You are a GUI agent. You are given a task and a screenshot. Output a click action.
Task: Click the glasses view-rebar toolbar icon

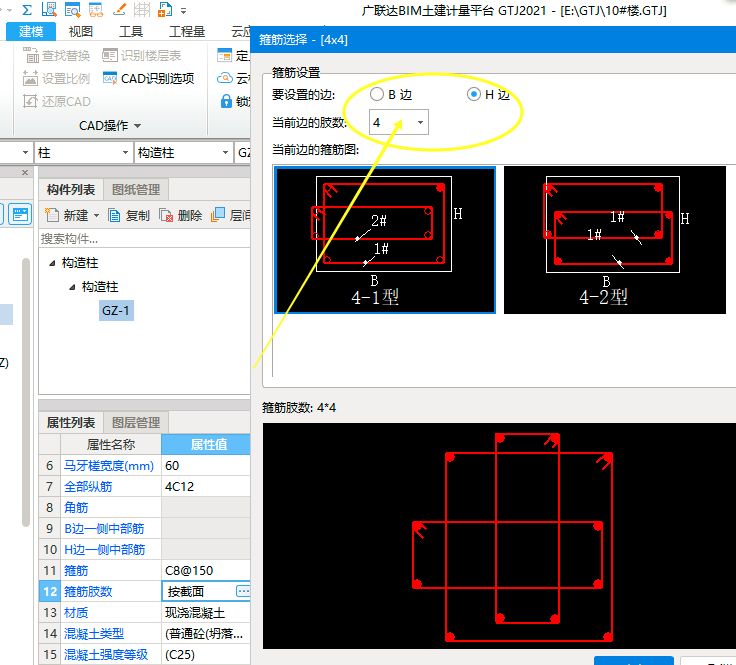click(96, 9)
